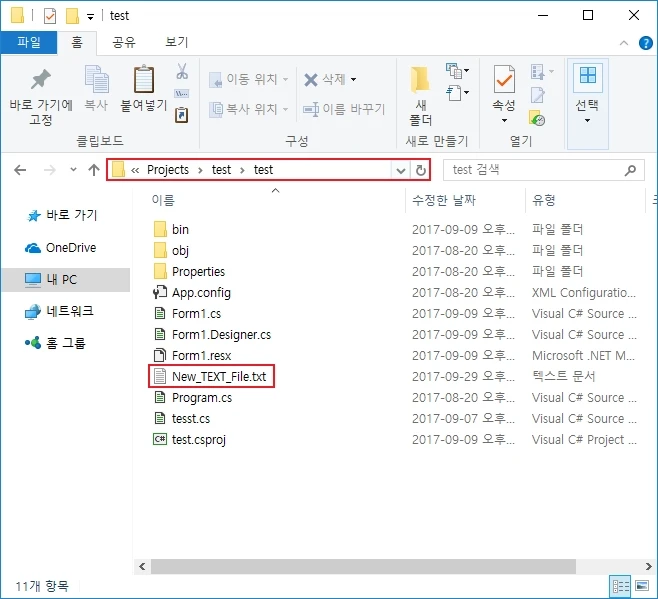Open the 파일 (File) menu
Screen dimensions: 658x599
28,42
